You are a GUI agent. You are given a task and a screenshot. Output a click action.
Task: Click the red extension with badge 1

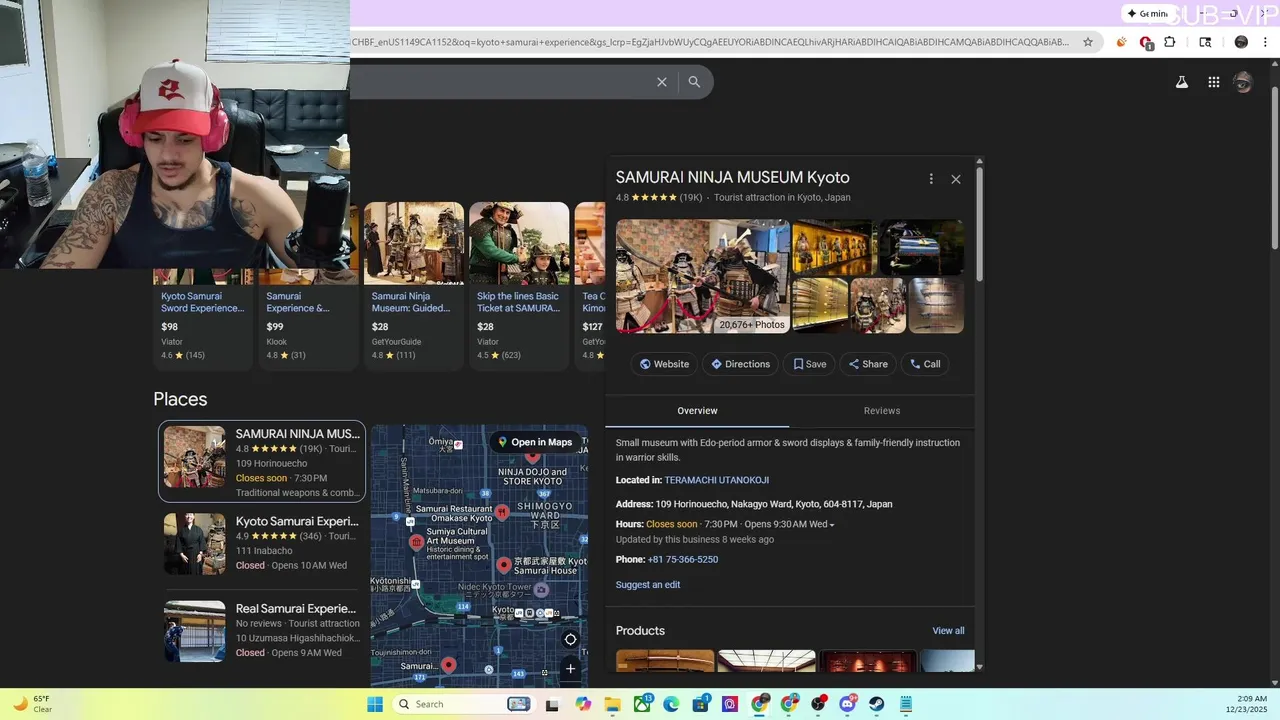click(x=1147, y=43)
